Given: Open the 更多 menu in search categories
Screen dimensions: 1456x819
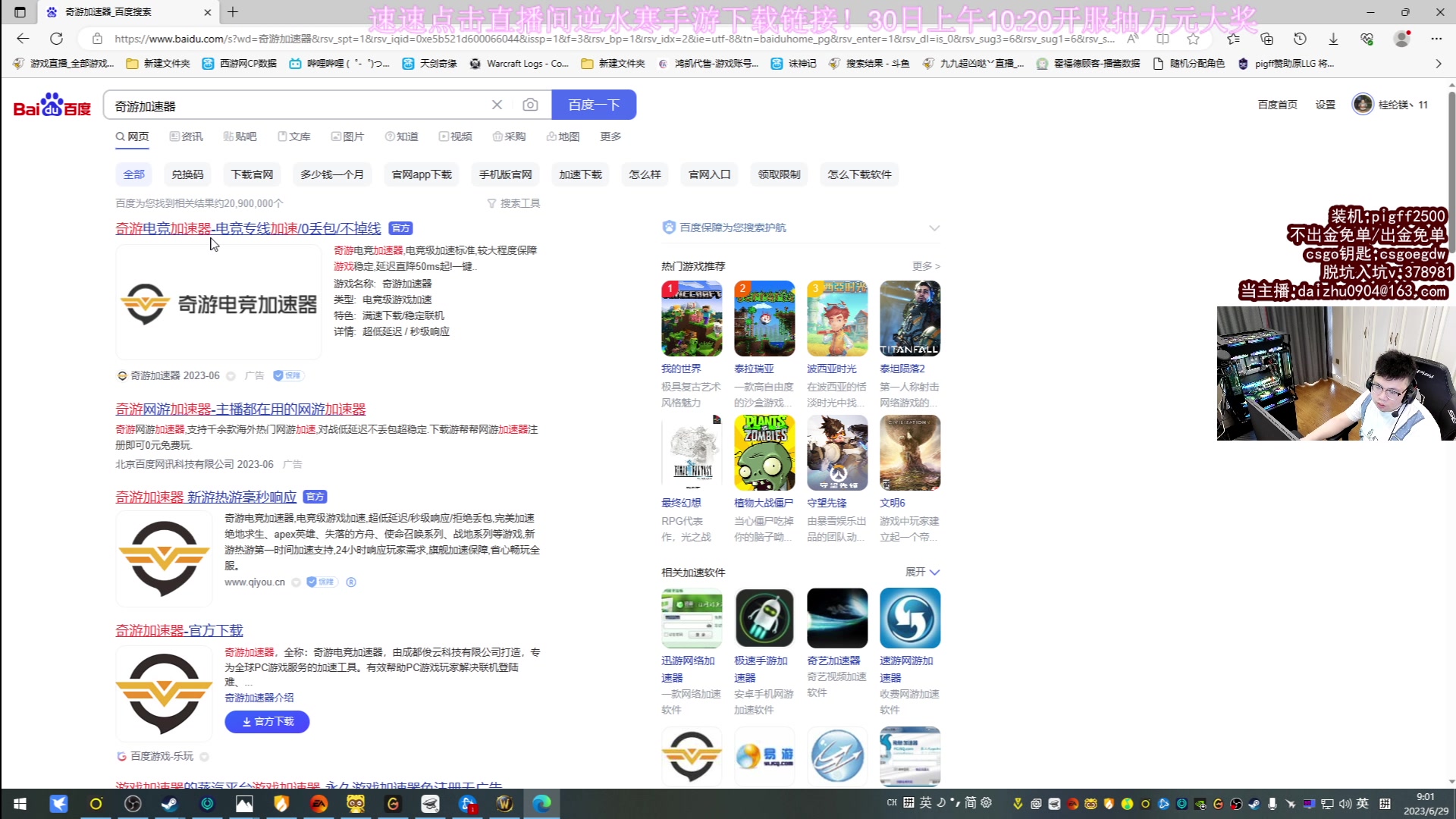Looking at the screenshot, I should pyautogui.click(x=610, y=136).
